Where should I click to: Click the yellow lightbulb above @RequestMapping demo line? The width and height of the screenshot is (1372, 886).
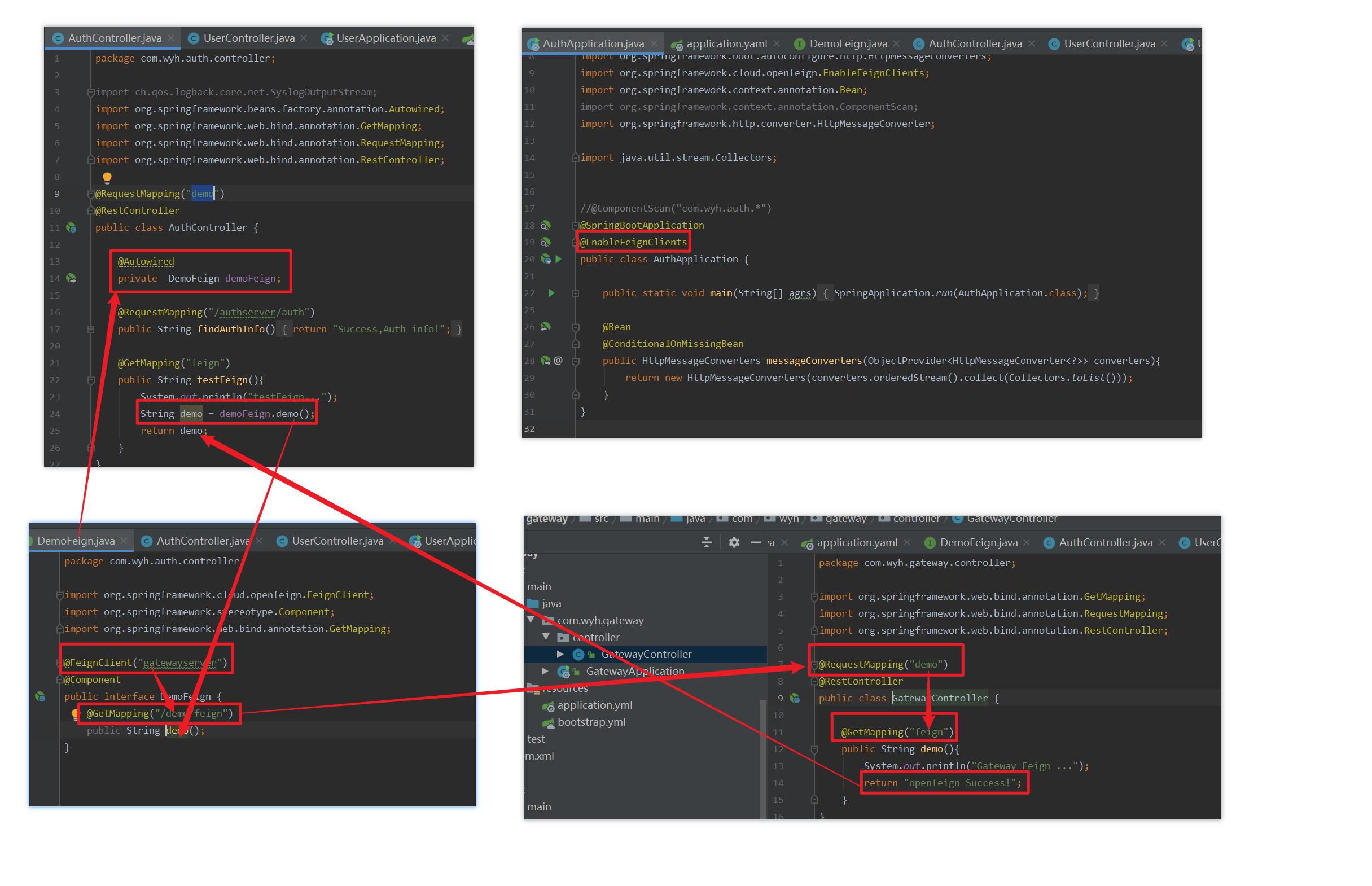tap(107, 177)
